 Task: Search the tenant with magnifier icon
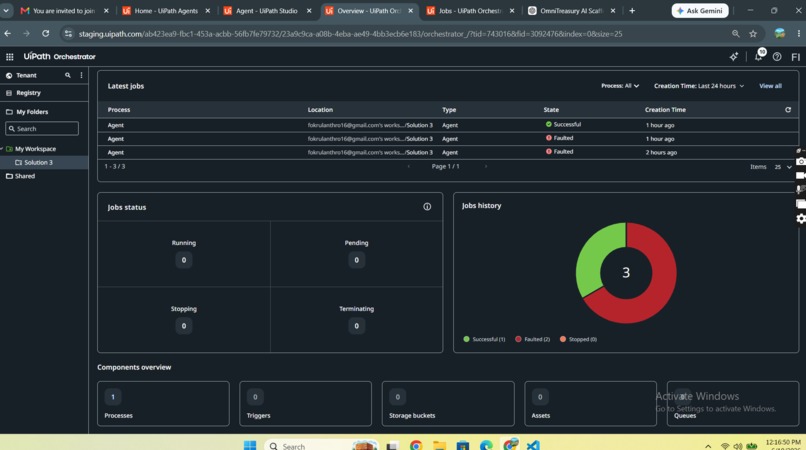67,75
